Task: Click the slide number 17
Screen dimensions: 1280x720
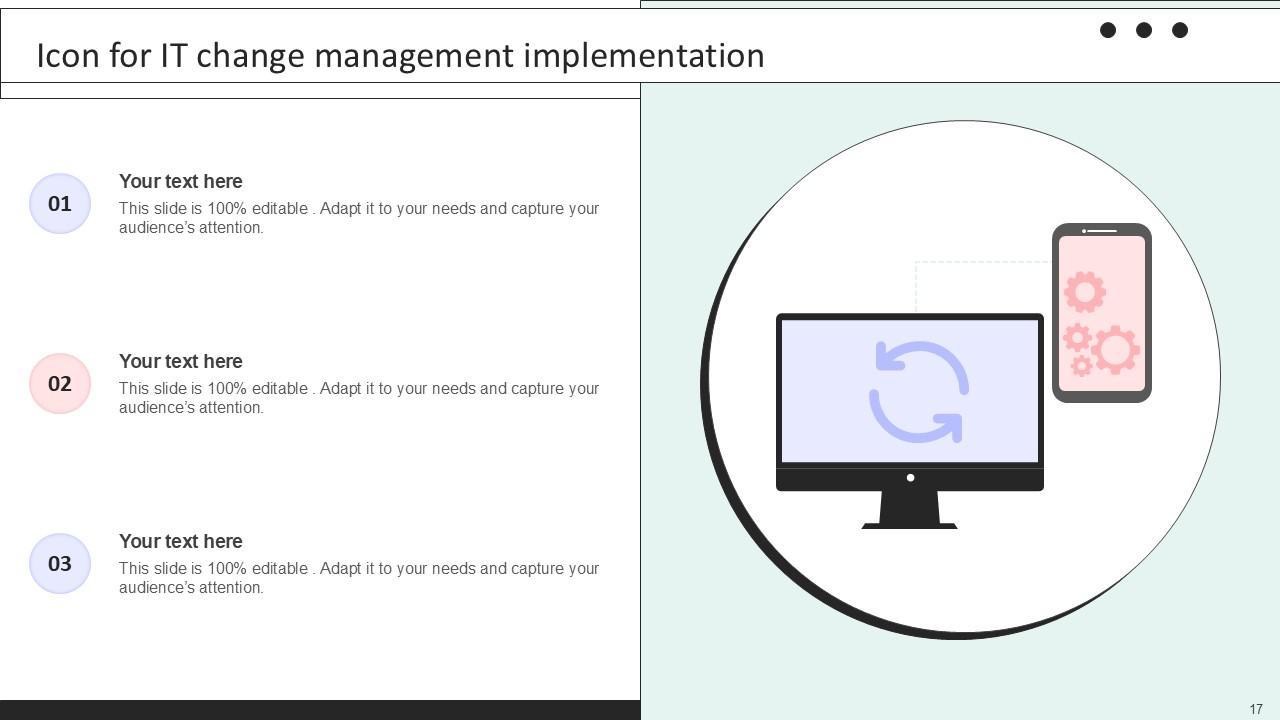Action: (1256, 709)
